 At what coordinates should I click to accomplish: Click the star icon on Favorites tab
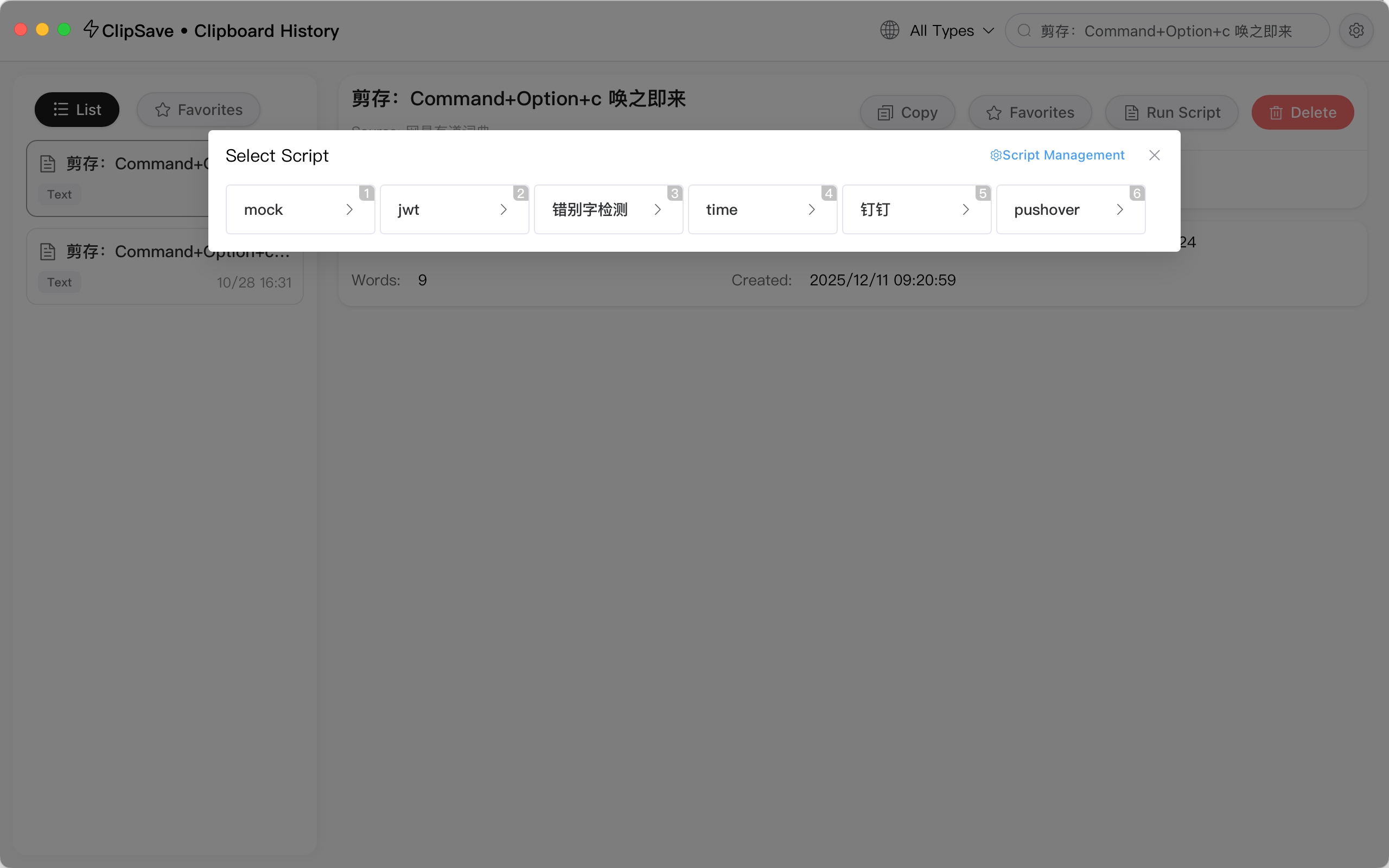pyautogui.click(x=163, y=110)
